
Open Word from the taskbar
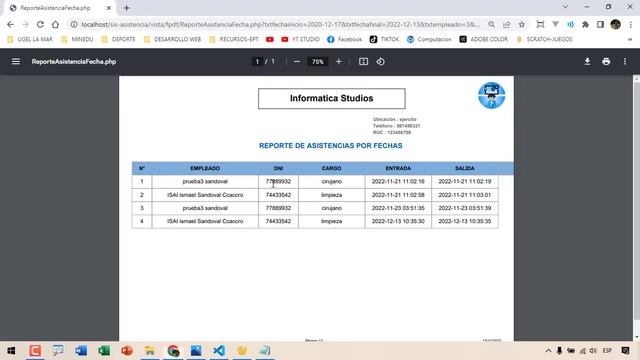point(81,351)
